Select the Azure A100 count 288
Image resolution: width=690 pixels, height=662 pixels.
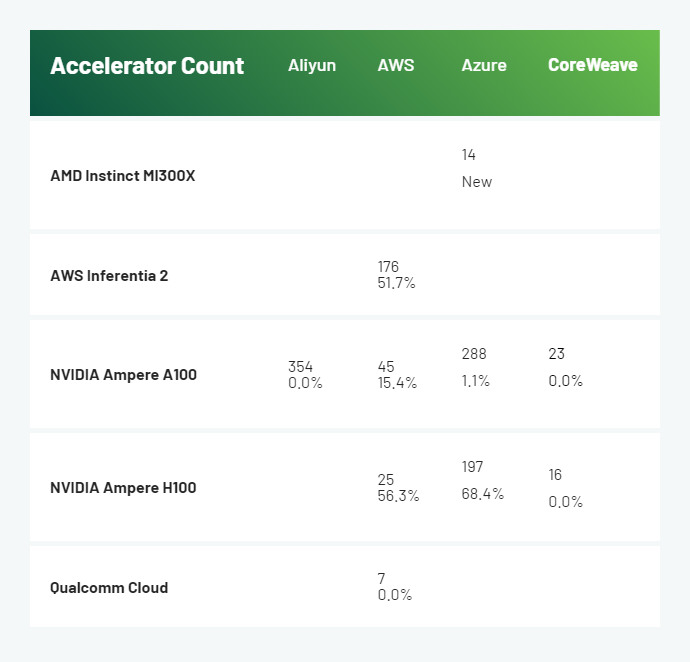click(x=474, y=353)
